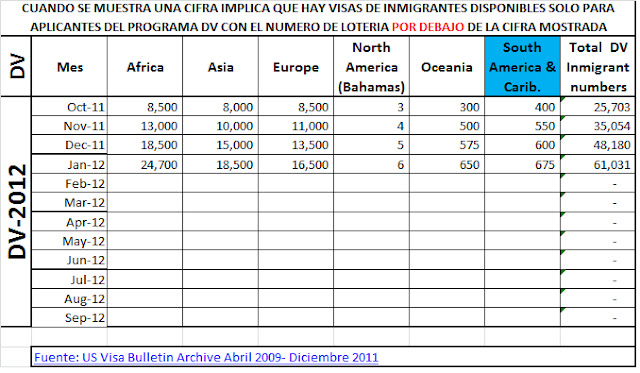Click the Jul-12 month cell
640x373 pixels.
pos(69,280)
